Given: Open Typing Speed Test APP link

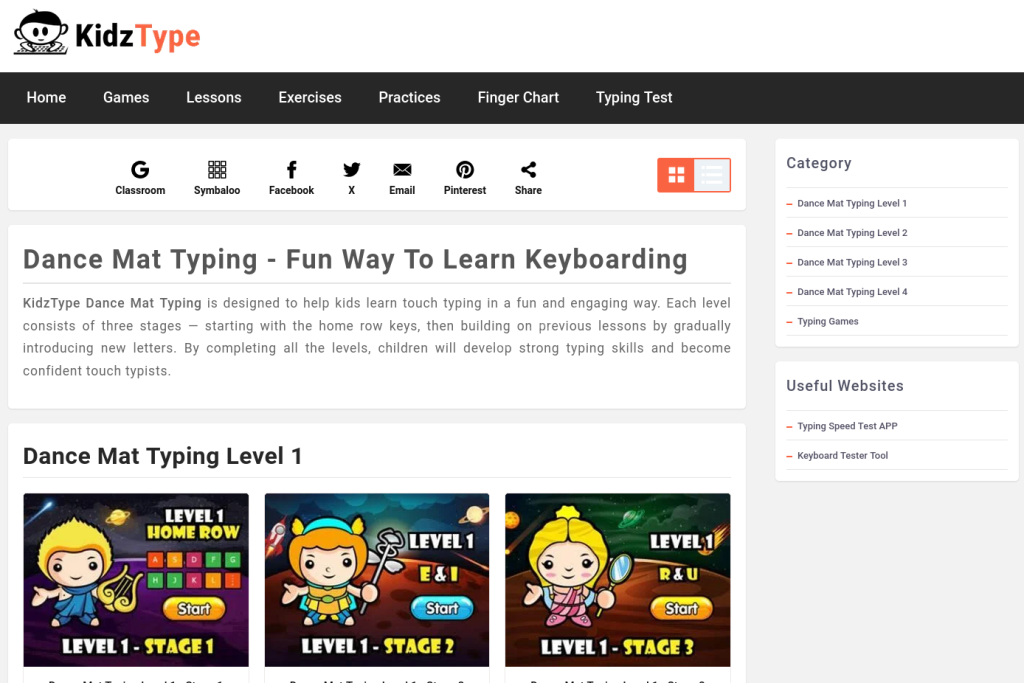Looking at the screenshot, I should [847, 426].
